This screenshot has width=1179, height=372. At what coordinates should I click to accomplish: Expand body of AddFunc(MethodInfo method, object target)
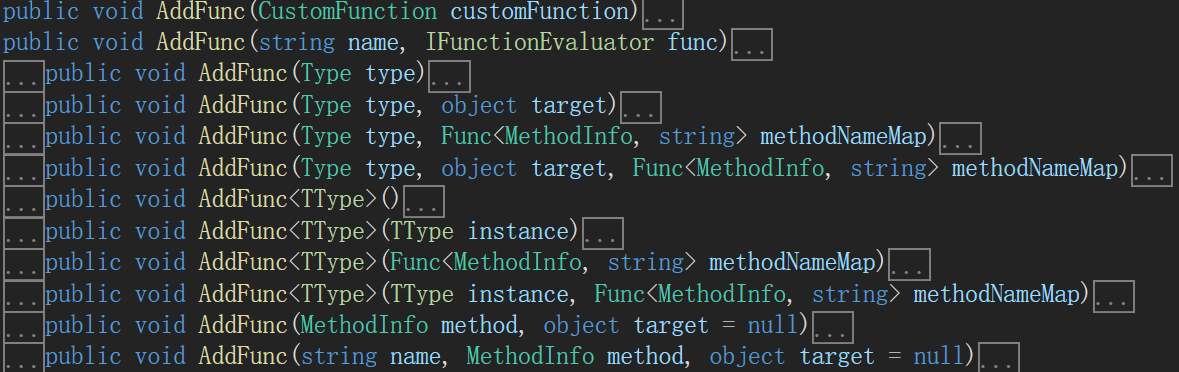[833, 327]
